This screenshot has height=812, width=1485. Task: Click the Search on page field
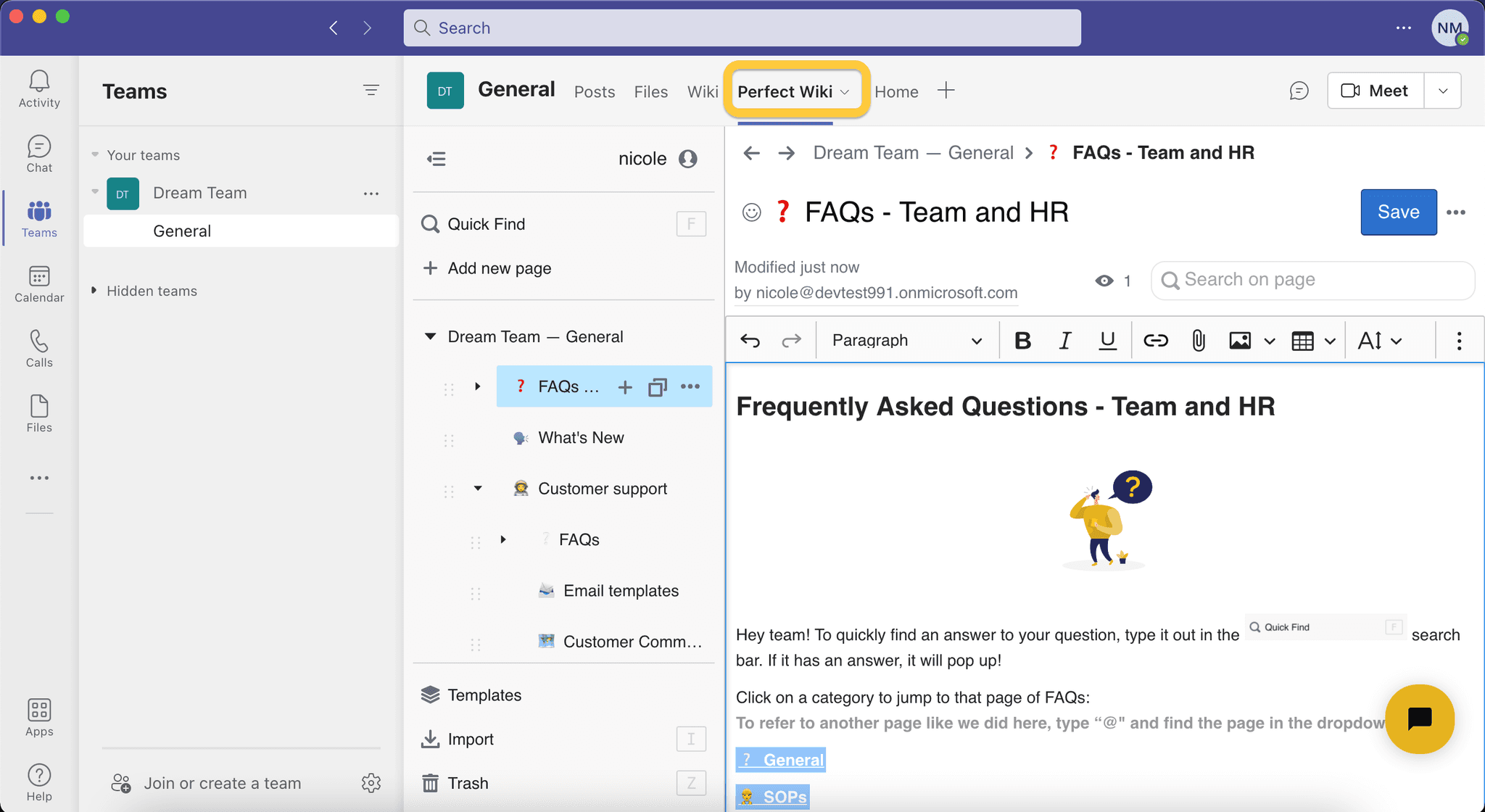pos(1312,280)
